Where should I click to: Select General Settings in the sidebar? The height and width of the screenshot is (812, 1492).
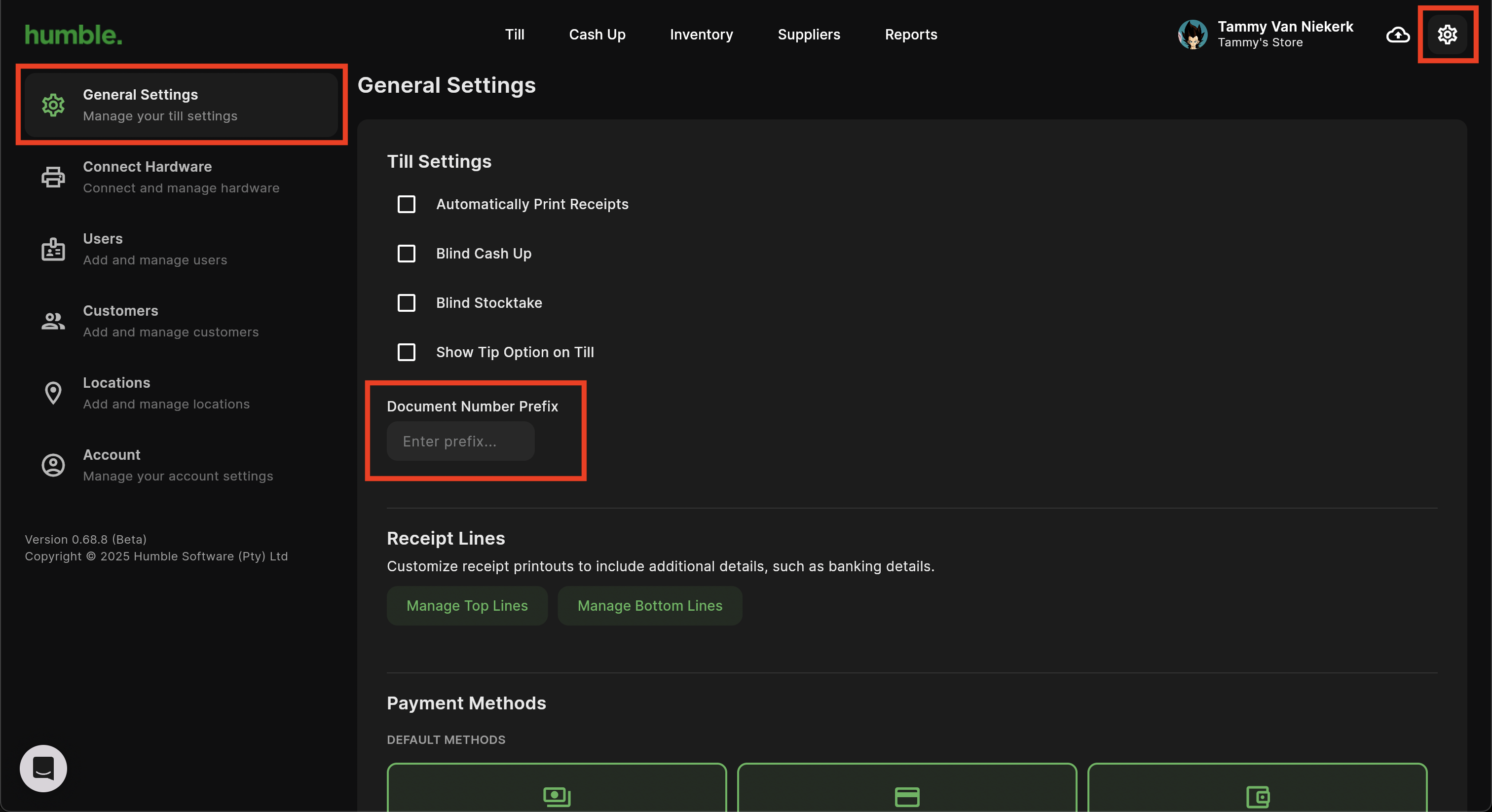181,105
